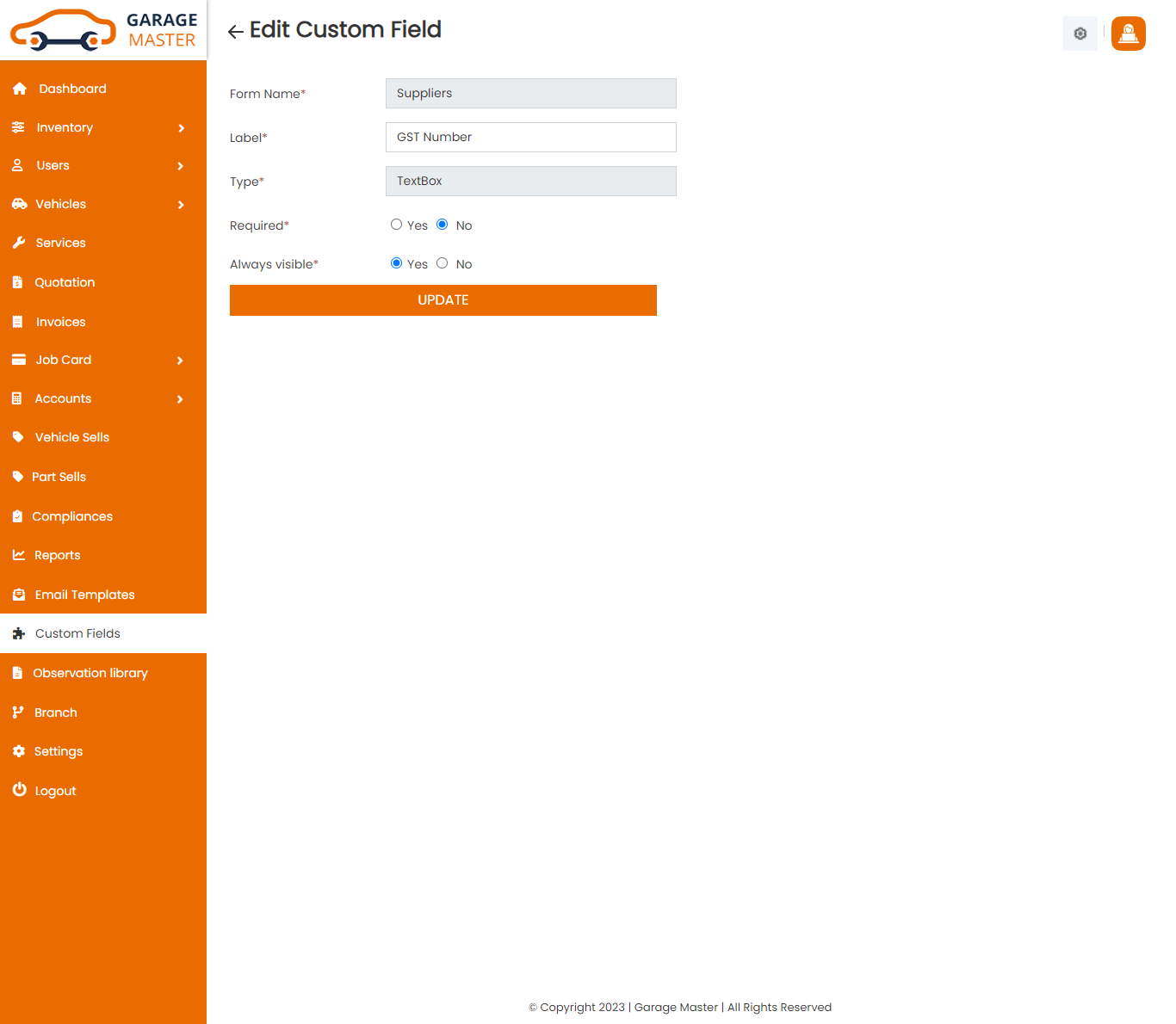Select Yes for Required option
The image size is (1176, 1024).
[396, 225]
